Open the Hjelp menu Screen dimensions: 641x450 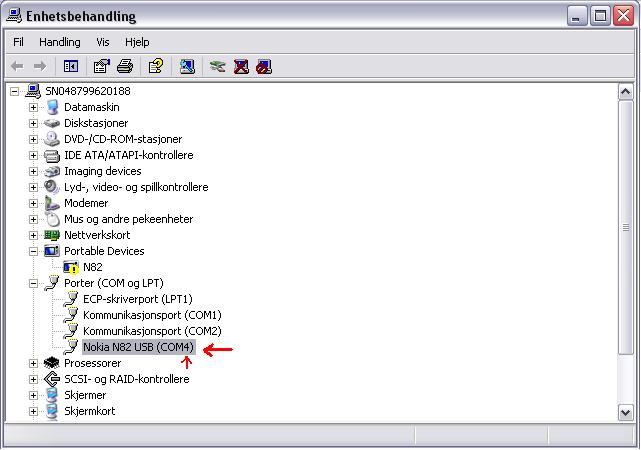137,42
